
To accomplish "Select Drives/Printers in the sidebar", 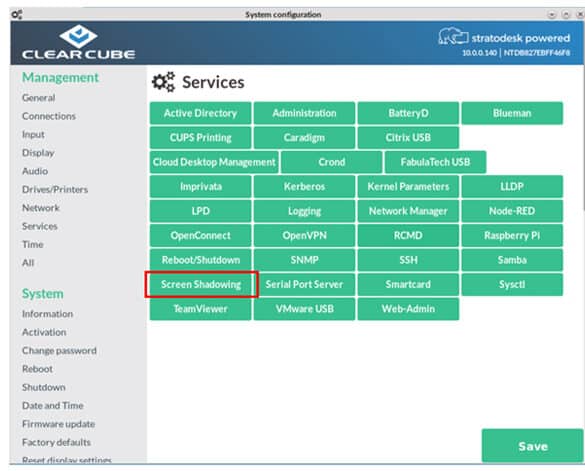I will tap(55, 189).
